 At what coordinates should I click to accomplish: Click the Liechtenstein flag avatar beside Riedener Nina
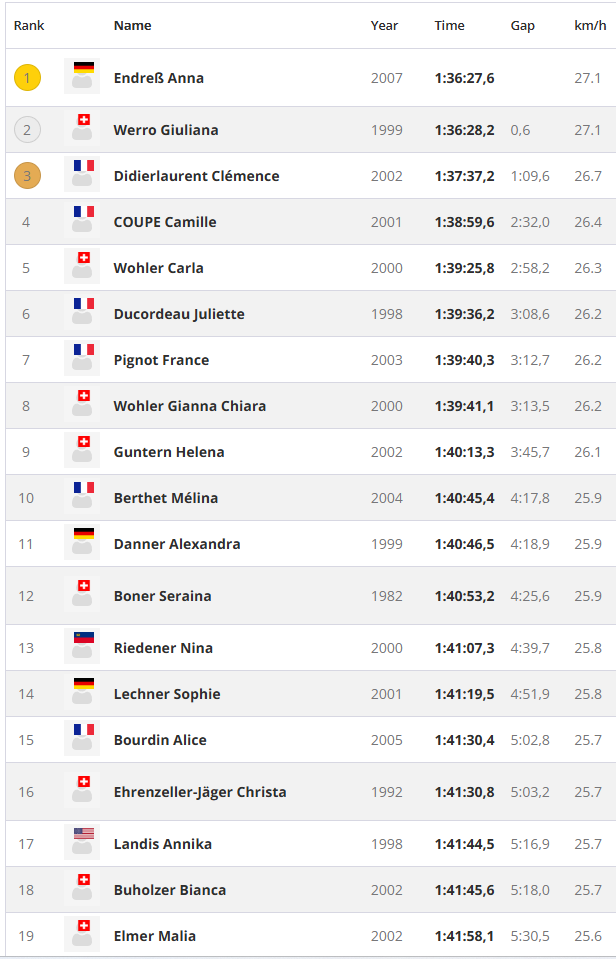[82, 647]
